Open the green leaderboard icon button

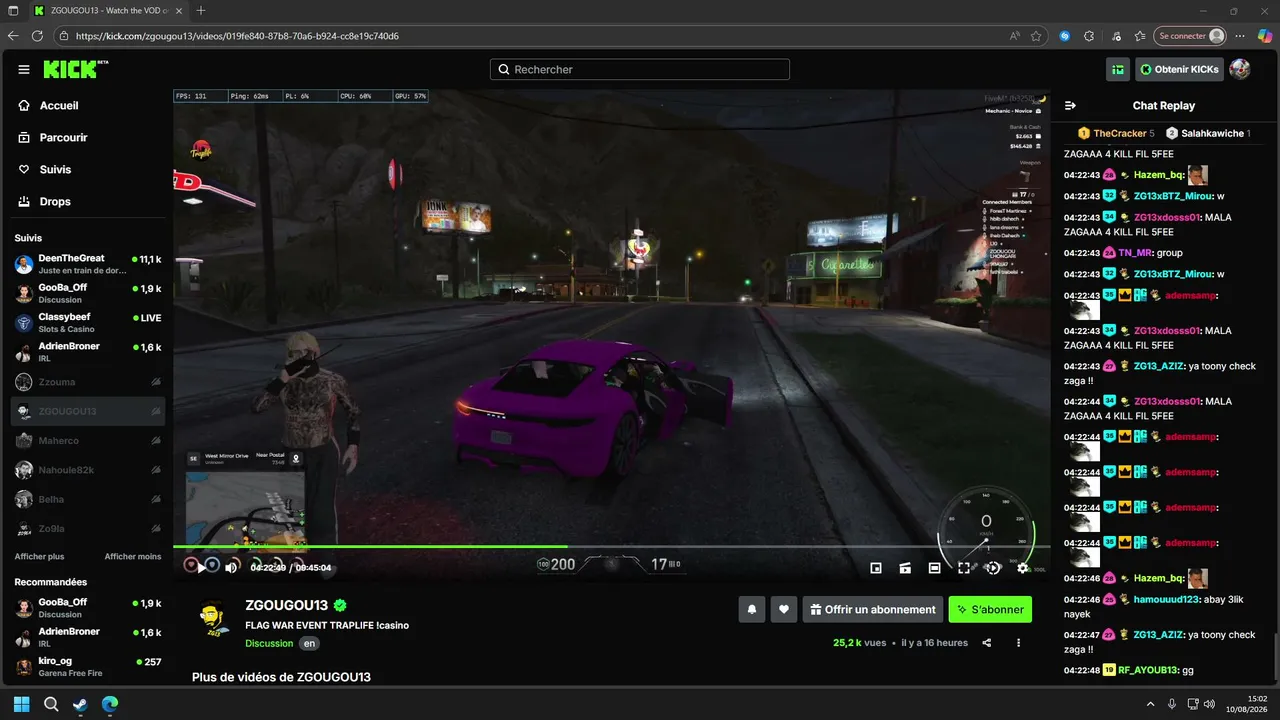[x=1118, y=70]
